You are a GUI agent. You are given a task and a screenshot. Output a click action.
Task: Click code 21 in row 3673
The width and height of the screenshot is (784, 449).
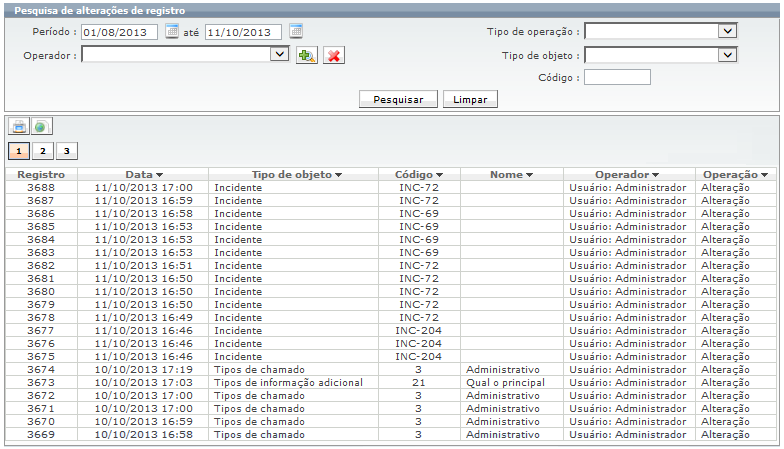tap(419, 382)
